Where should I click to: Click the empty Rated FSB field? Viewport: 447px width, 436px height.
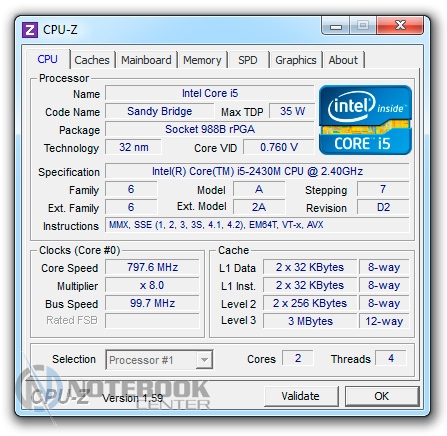[x=152, y=320]
